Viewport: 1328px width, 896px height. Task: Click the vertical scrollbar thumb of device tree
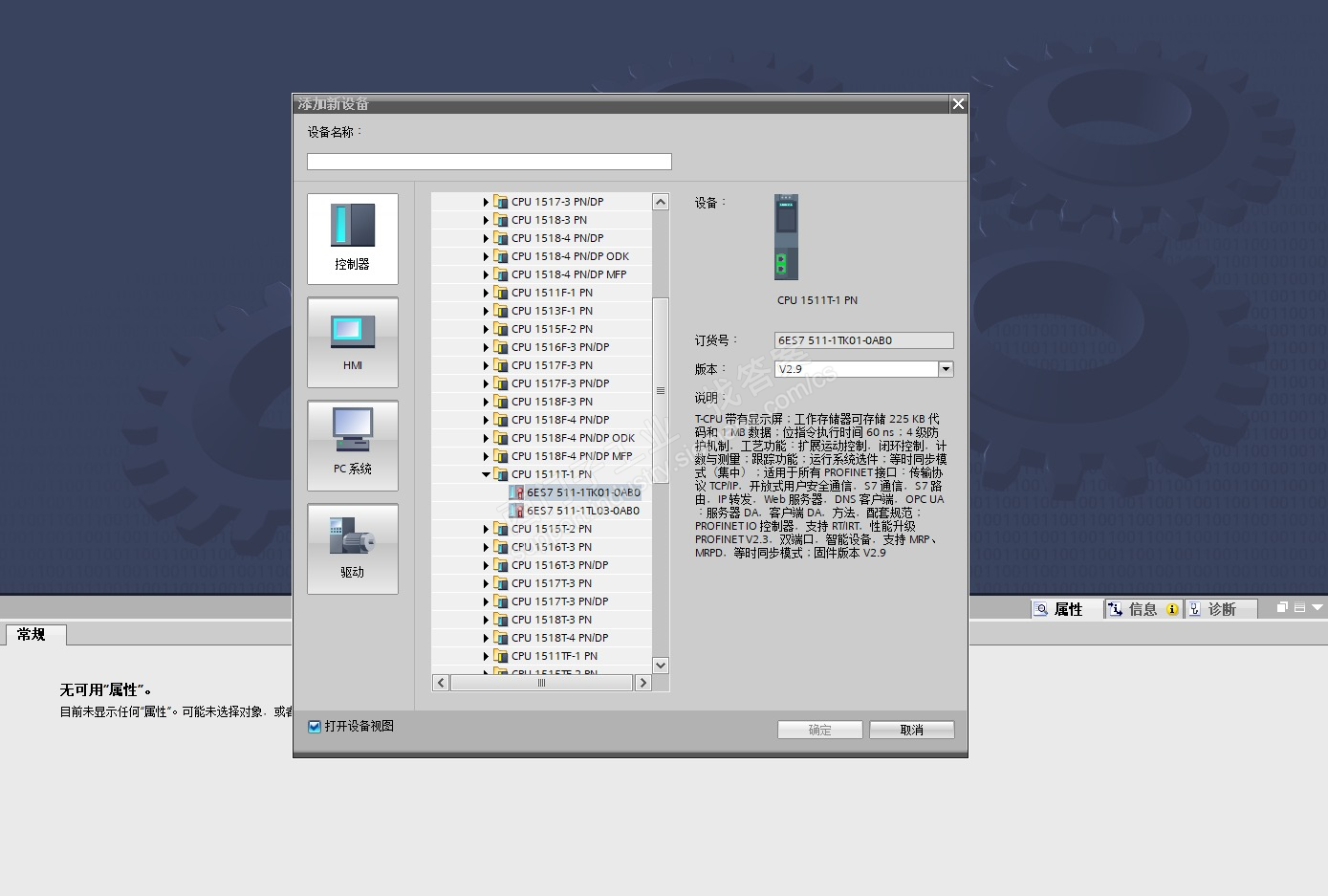click(661, 390)
